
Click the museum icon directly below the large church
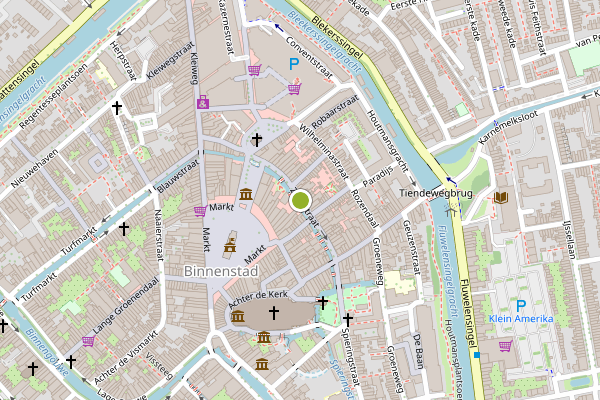click(264, 337)
